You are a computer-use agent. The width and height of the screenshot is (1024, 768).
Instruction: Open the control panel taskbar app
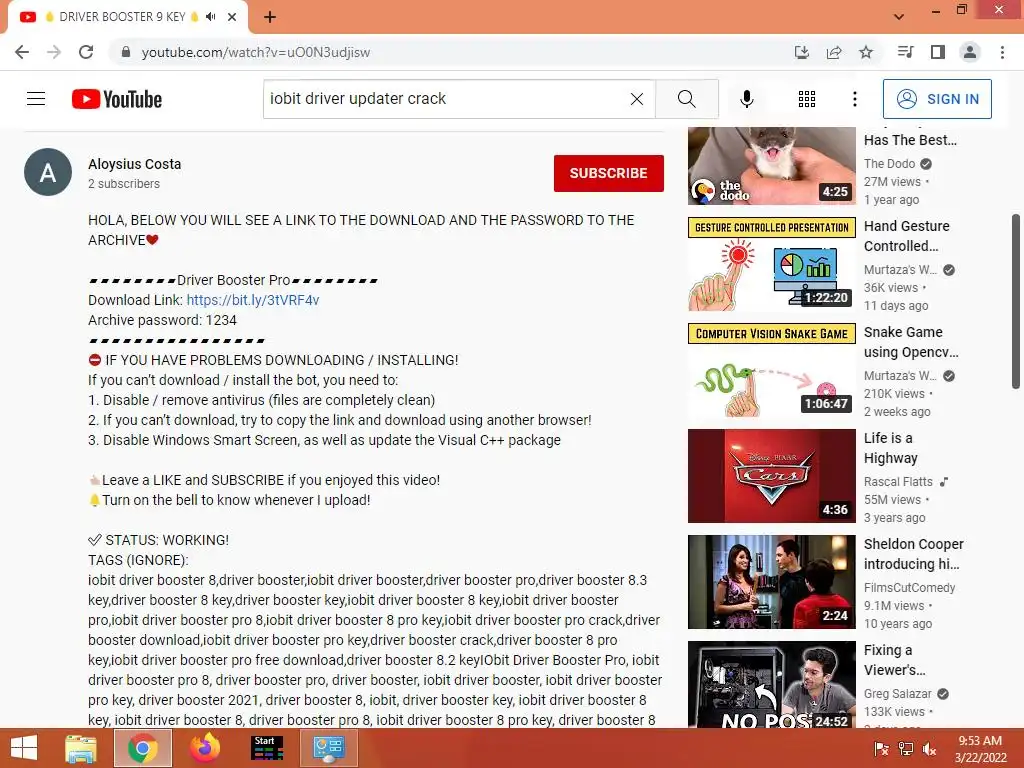click(x=328, y=748)
